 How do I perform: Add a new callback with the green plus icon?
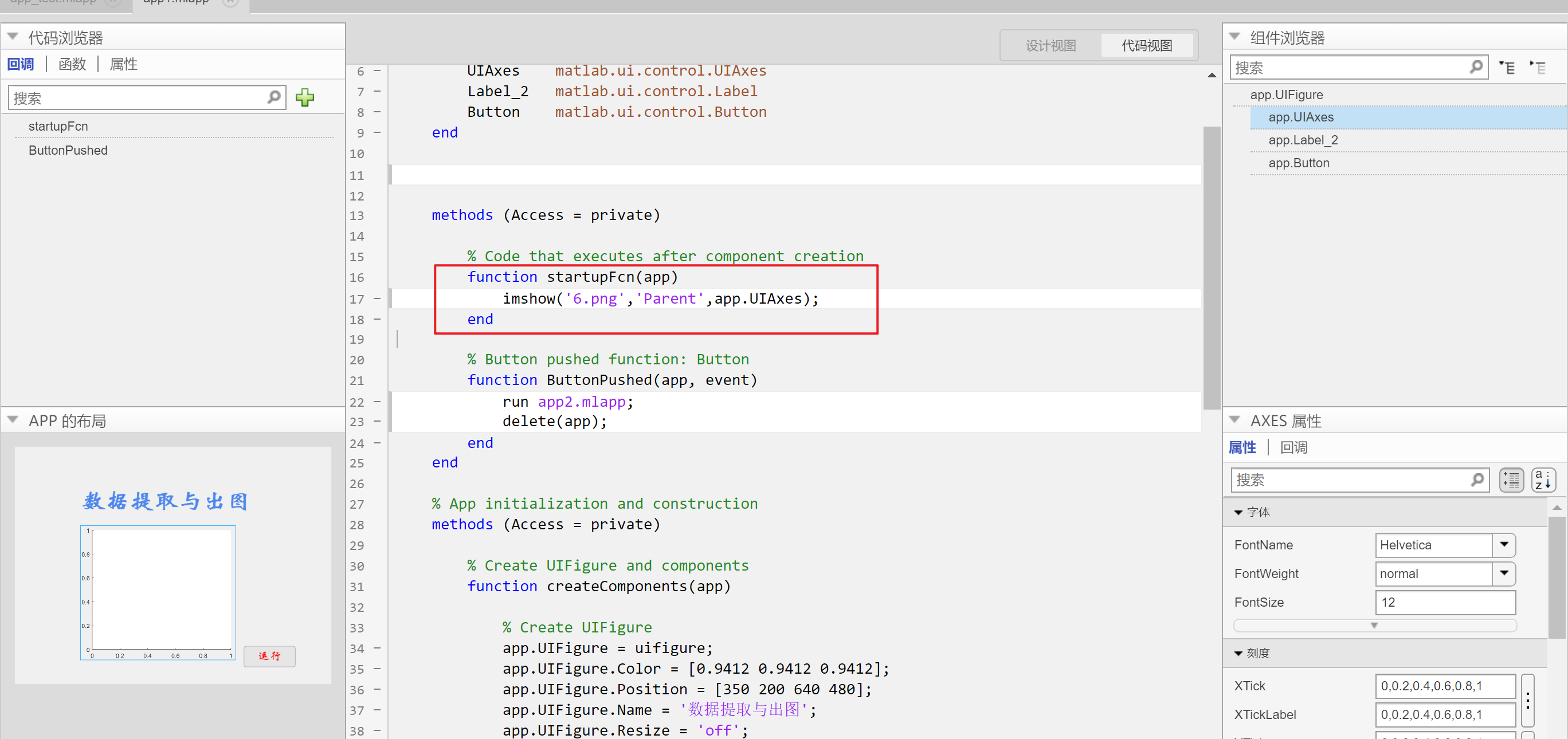304,98
